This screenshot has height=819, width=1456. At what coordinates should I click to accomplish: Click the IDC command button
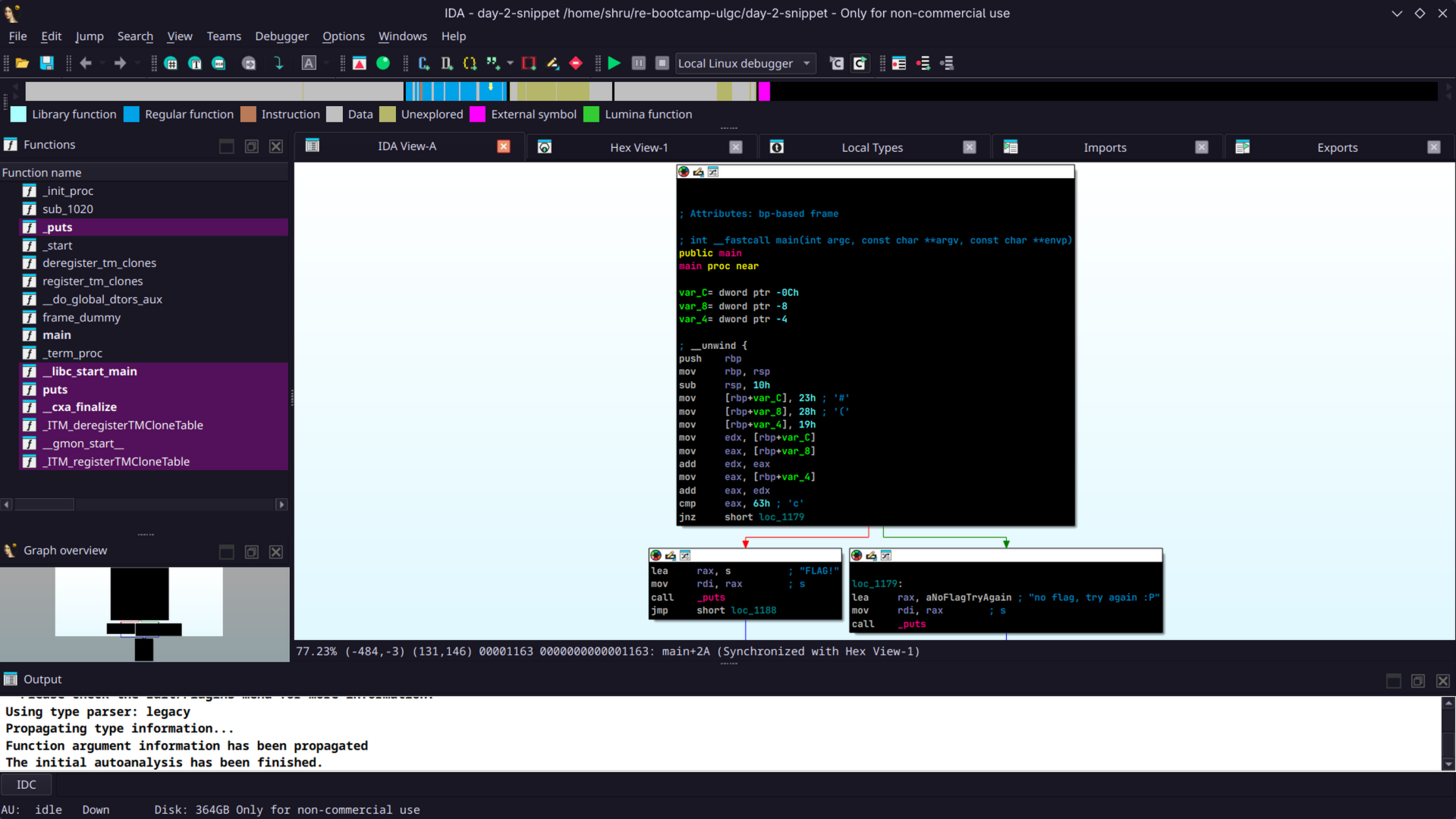(x=27, y=785)
